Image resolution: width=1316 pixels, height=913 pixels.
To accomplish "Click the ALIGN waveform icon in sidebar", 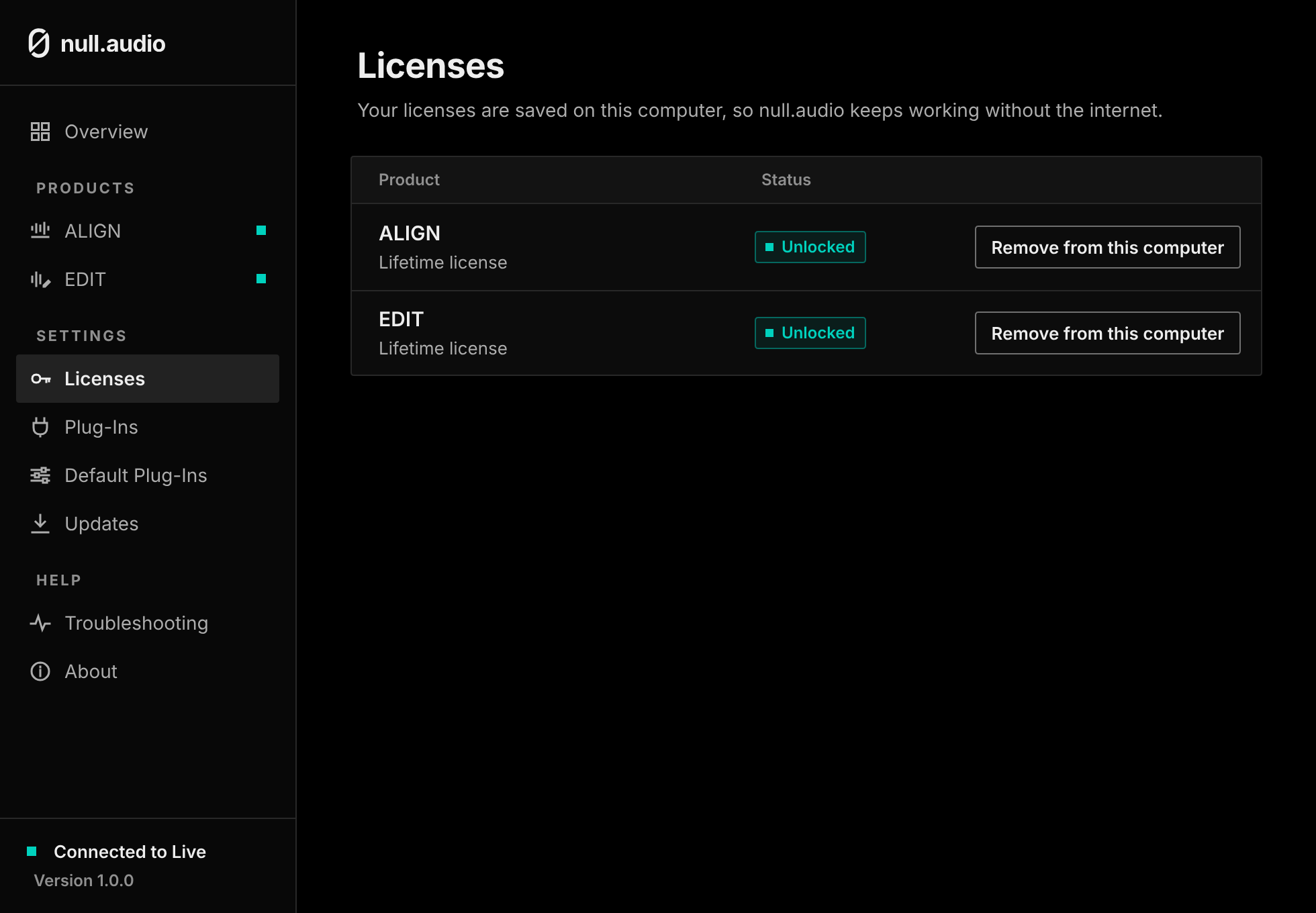I will click(40, 231).
